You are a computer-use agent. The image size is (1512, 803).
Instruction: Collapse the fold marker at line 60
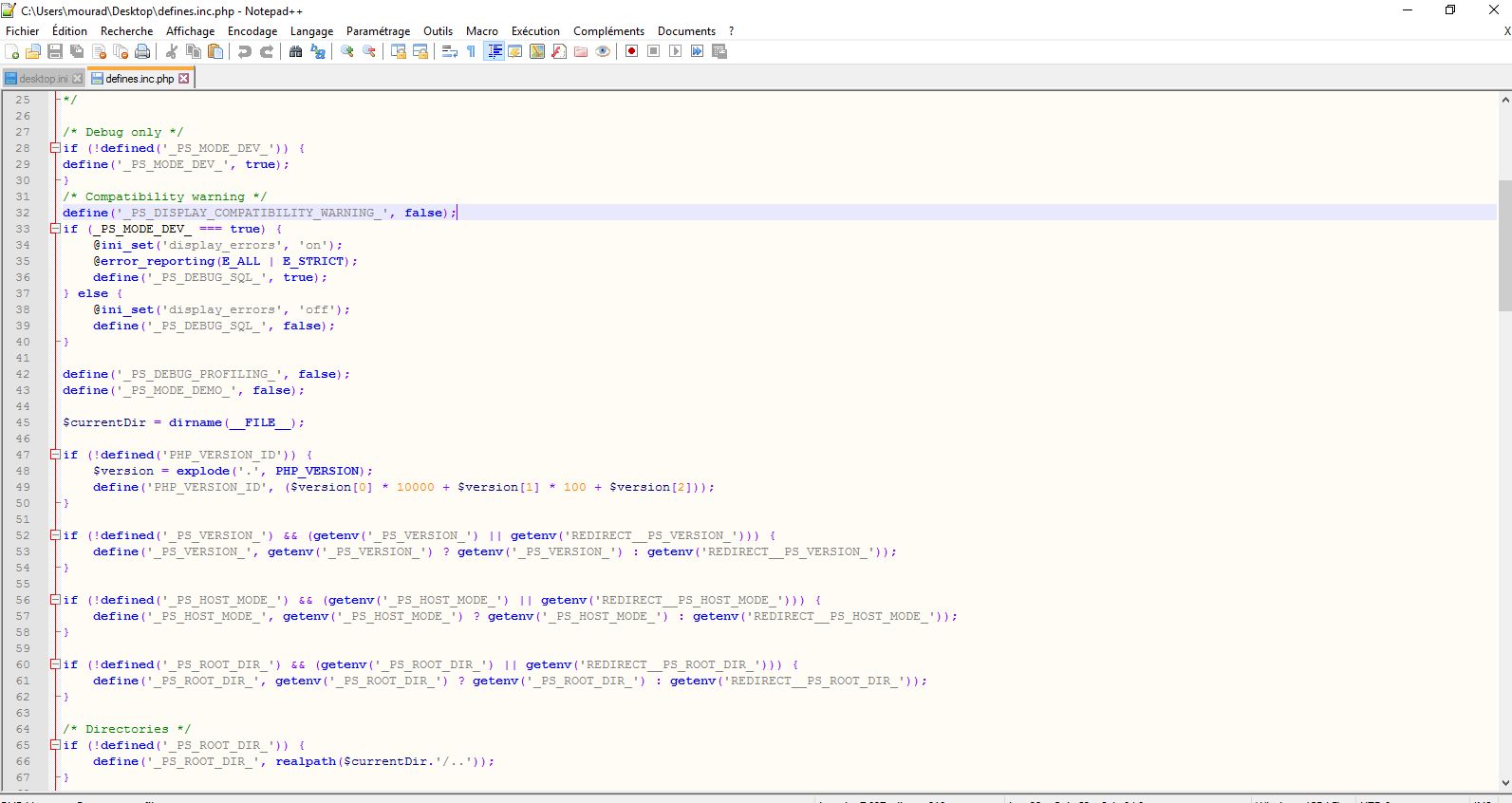pyautogui.click(x=55, y=664)
